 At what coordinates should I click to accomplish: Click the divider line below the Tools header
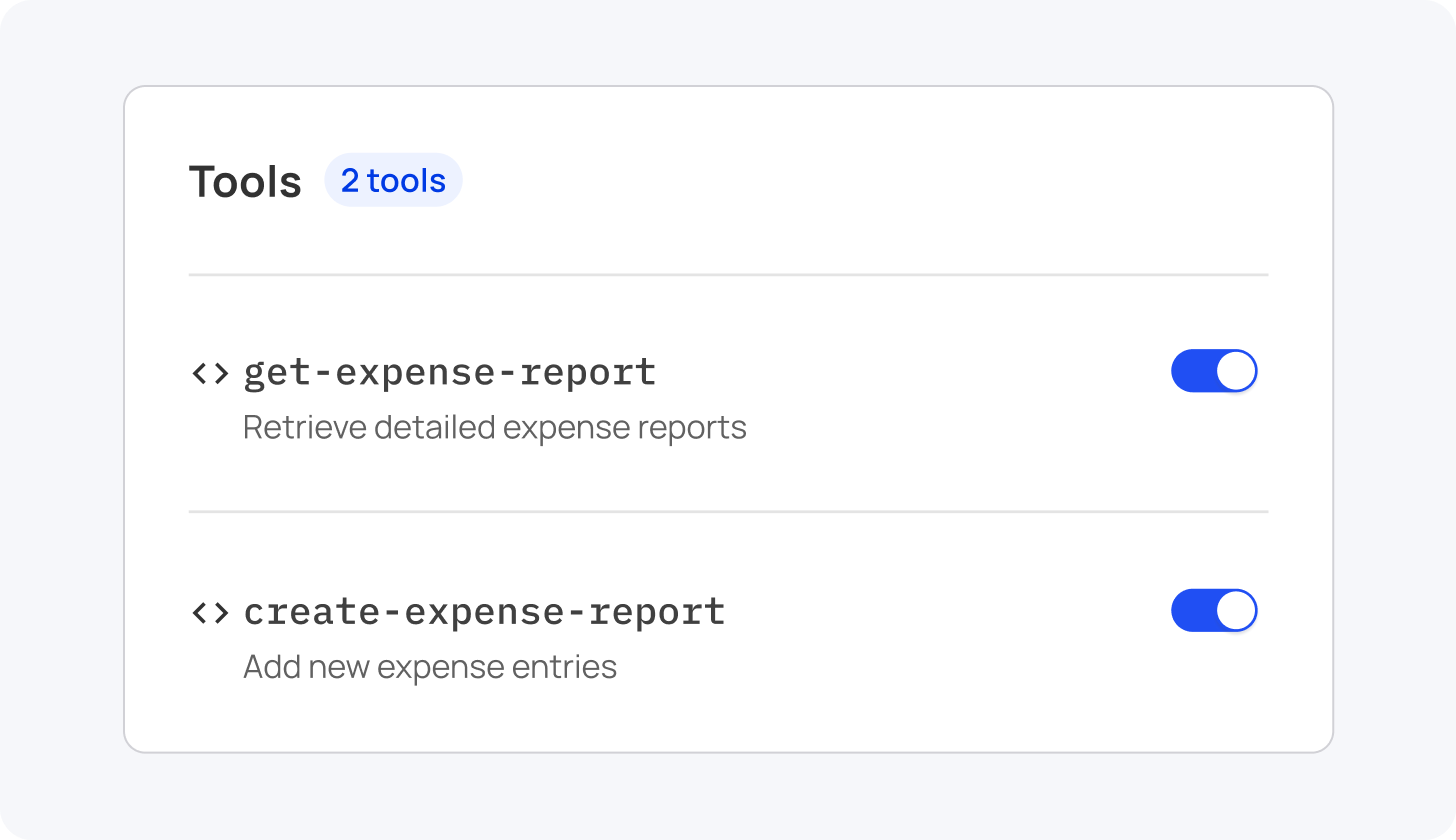(728, 274)
